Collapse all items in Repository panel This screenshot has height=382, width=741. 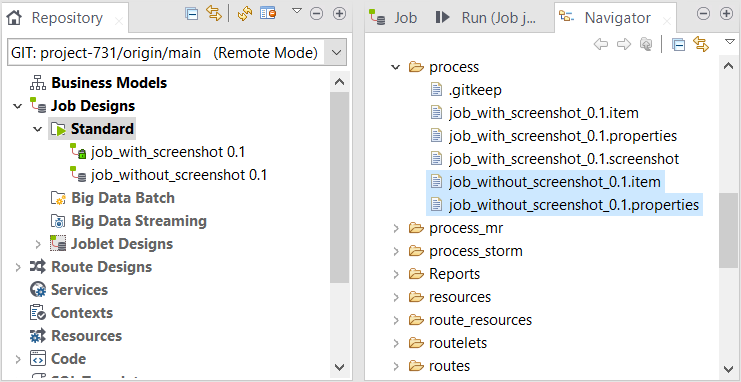(191, 14)
